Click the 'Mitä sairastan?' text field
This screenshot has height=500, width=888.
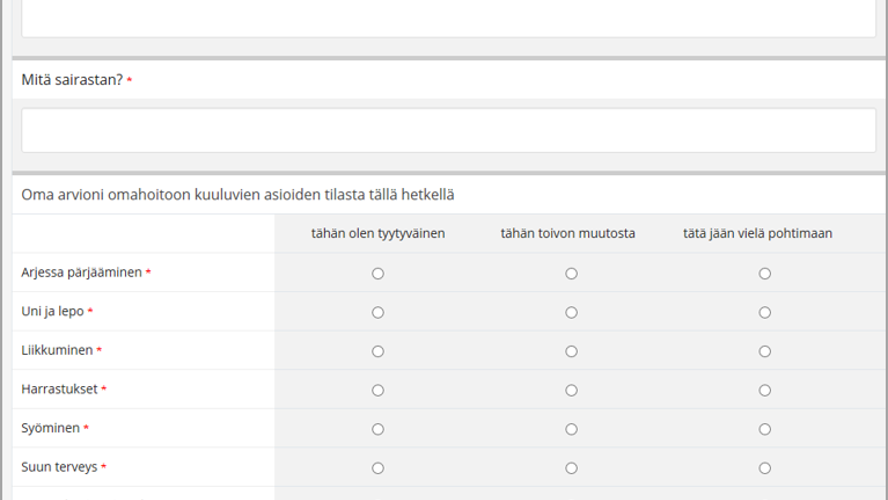click(448, 130)
